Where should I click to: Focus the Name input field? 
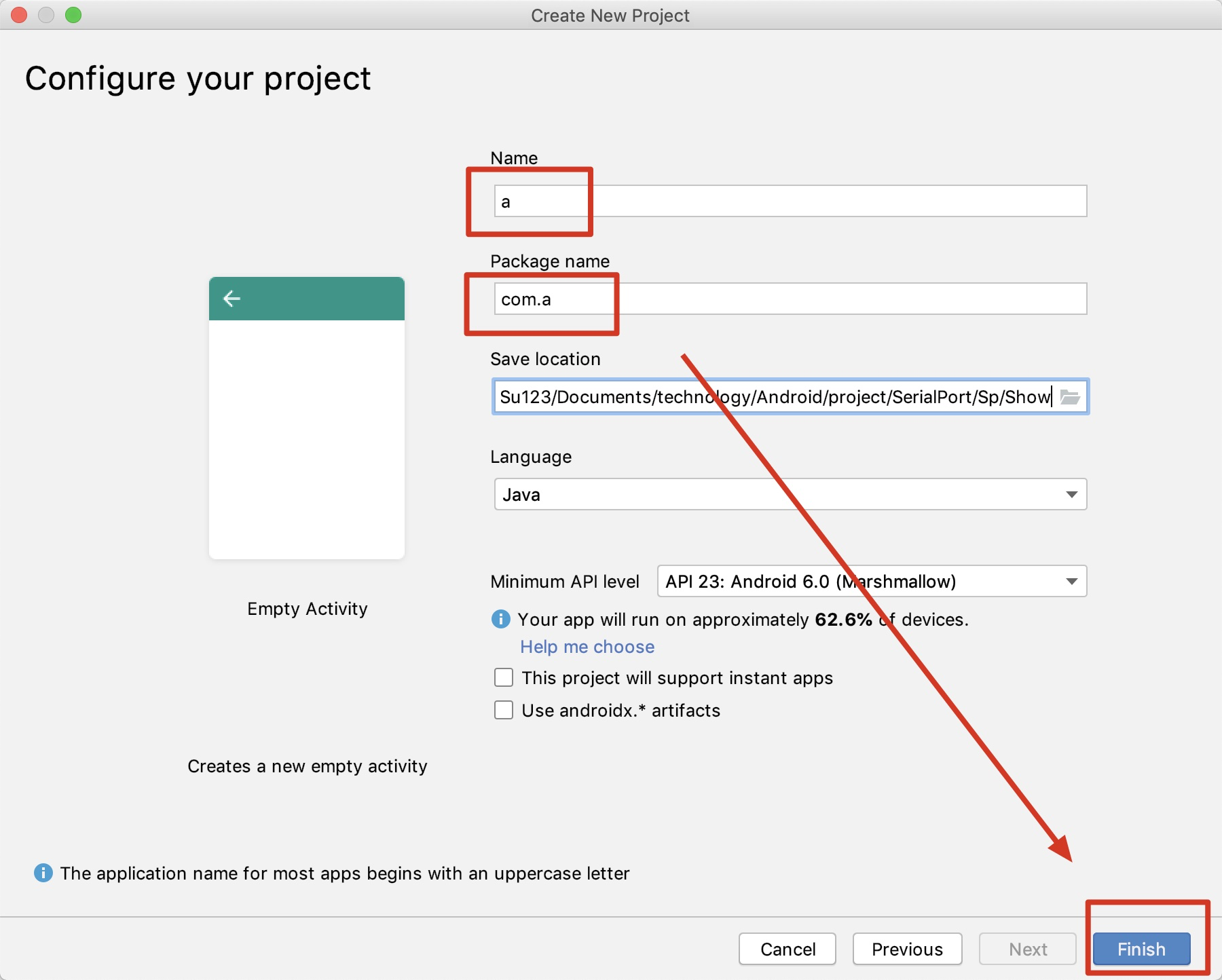coord(790,201)
